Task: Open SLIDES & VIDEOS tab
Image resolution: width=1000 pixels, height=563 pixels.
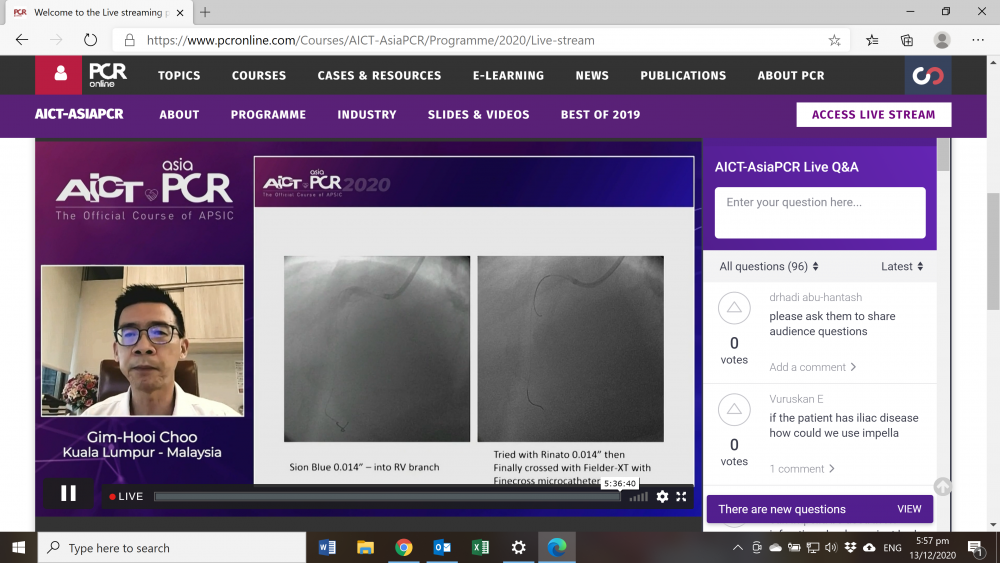Action: pos(478,115)
